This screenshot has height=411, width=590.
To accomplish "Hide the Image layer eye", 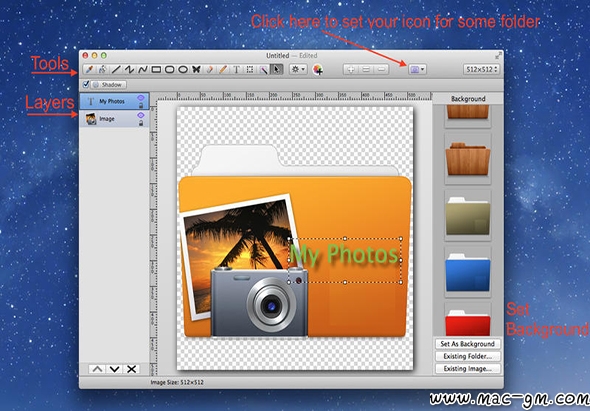I will click(x=141, y=115).
